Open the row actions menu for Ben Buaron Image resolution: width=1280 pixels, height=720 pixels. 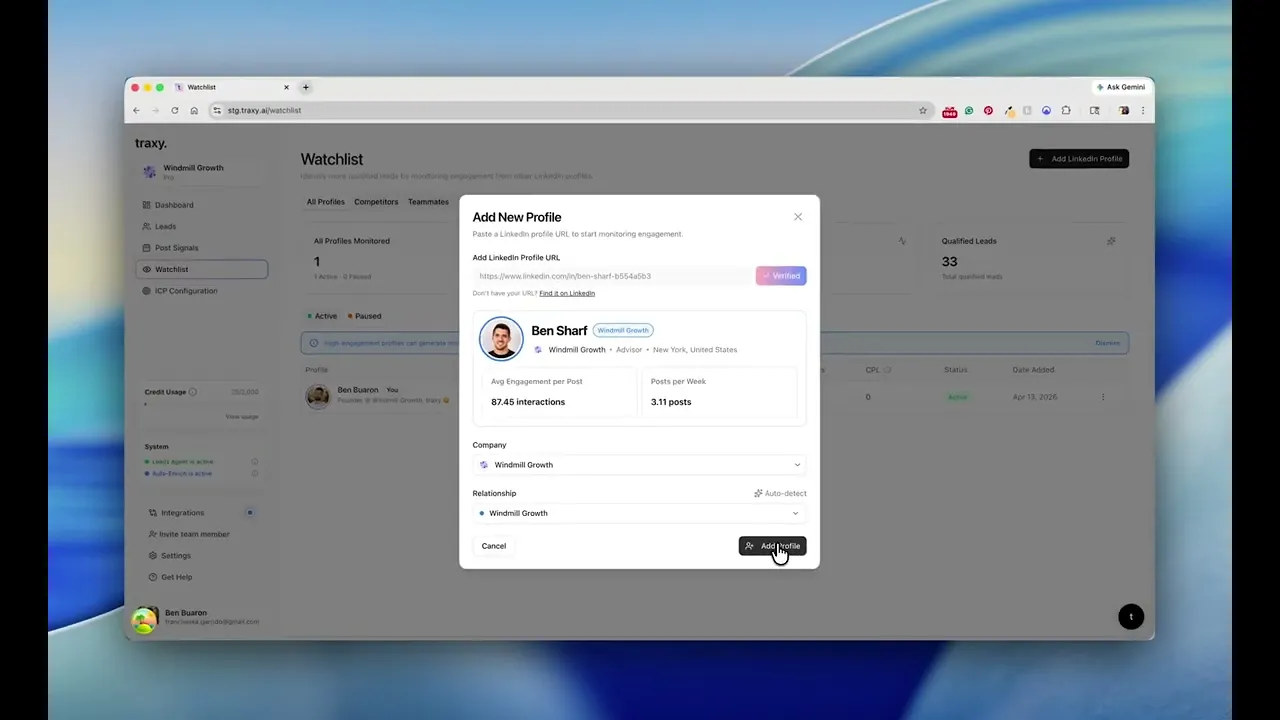[x=1103, y=397]
